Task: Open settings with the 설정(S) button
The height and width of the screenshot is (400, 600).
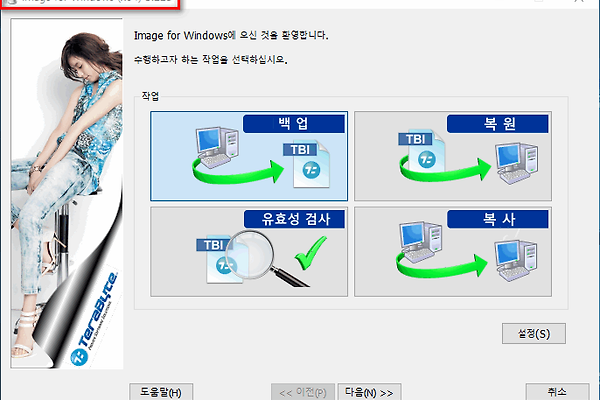Action: tap(534, 333)
